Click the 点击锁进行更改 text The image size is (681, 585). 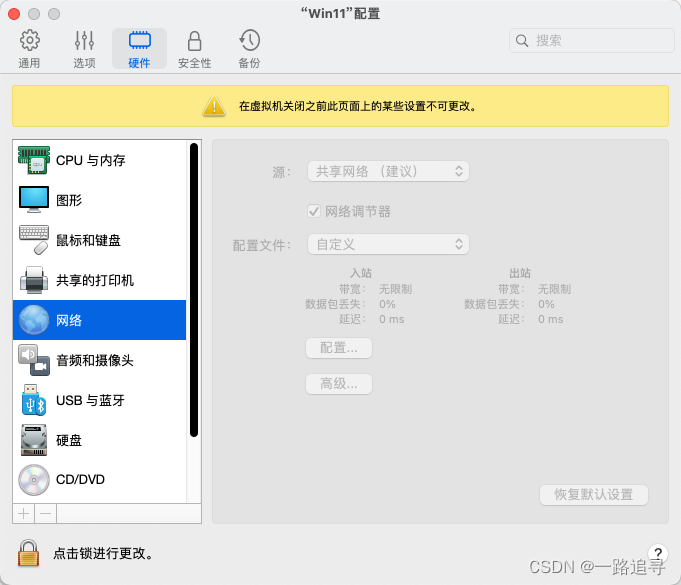[x=103, y=553]
